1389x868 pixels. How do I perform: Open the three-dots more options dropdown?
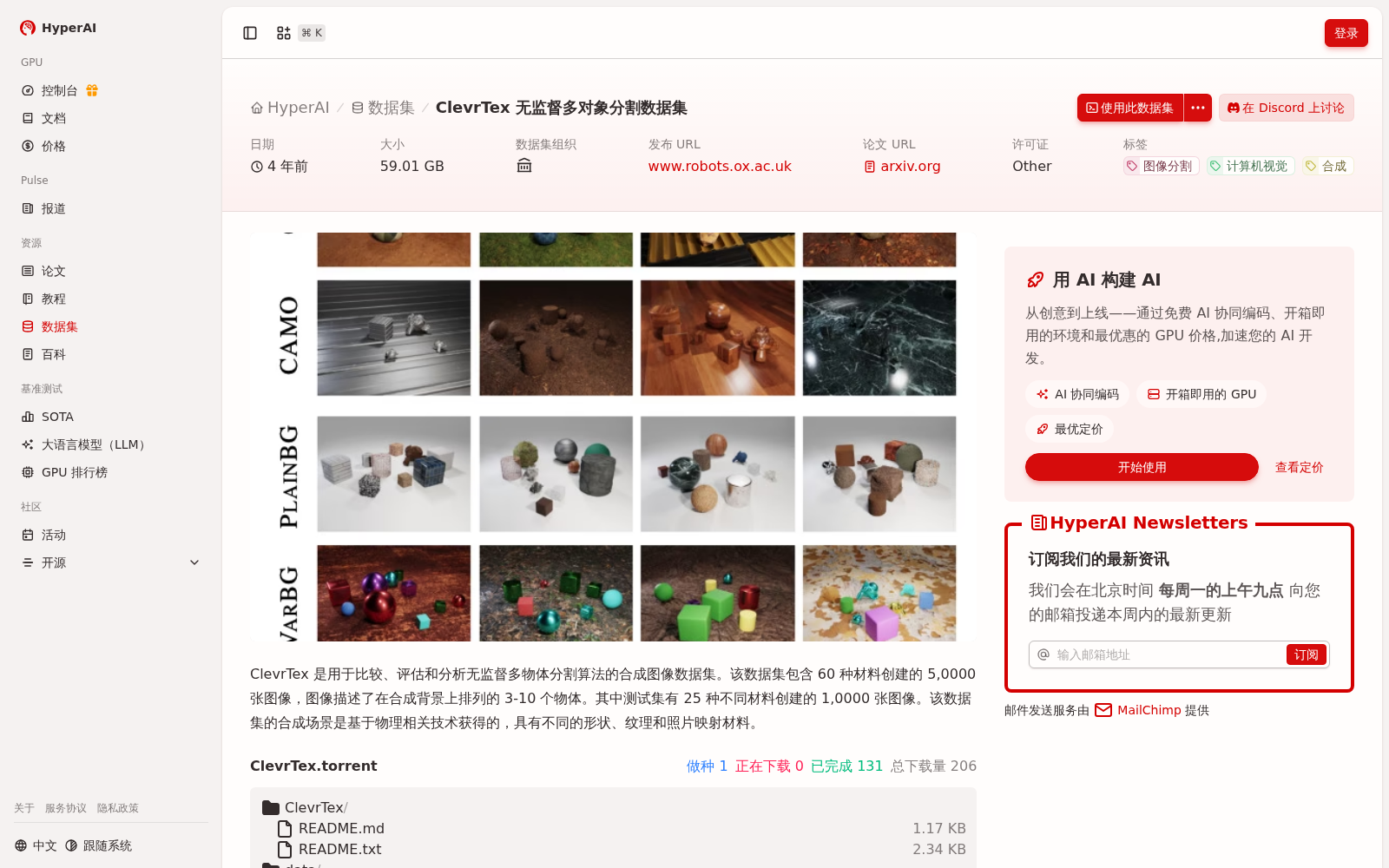pos(1198,108)
